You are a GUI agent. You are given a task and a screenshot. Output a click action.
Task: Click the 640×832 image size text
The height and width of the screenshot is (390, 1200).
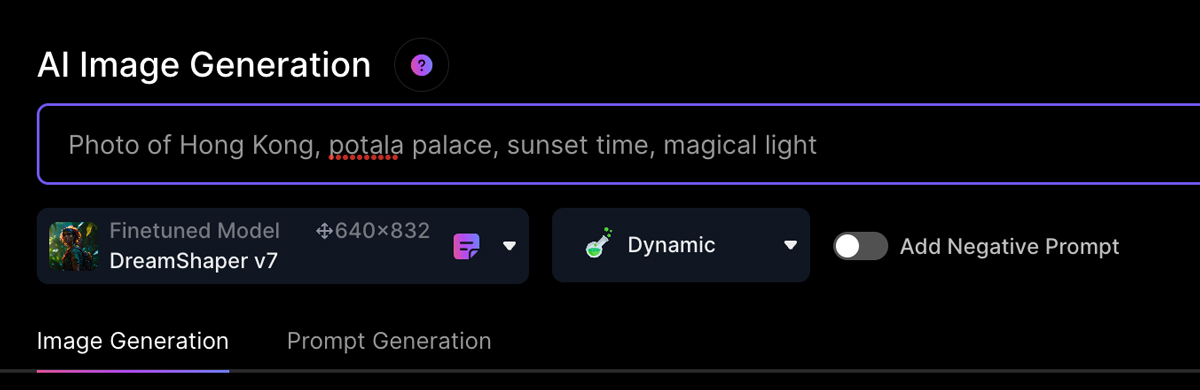383,231
